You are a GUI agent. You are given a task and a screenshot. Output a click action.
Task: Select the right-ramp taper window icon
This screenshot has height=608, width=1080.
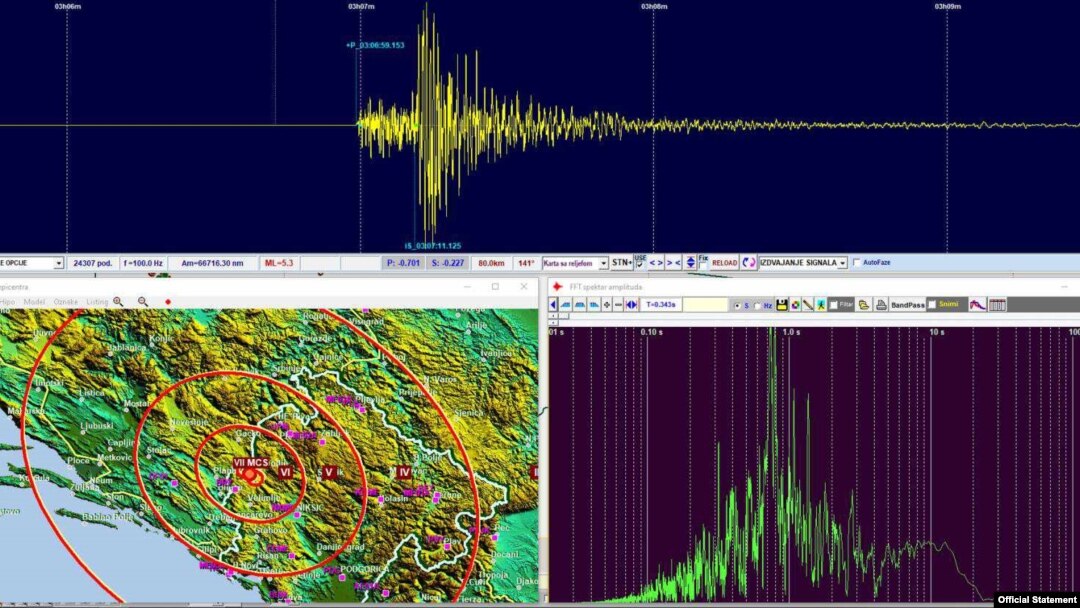[594, 304]
